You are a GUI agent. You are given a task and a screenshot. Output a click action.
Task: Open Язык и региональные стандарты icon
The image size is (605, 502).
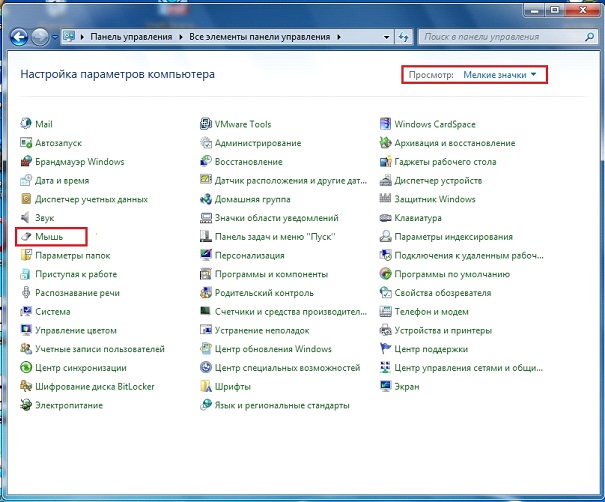[x=206, y=405]
